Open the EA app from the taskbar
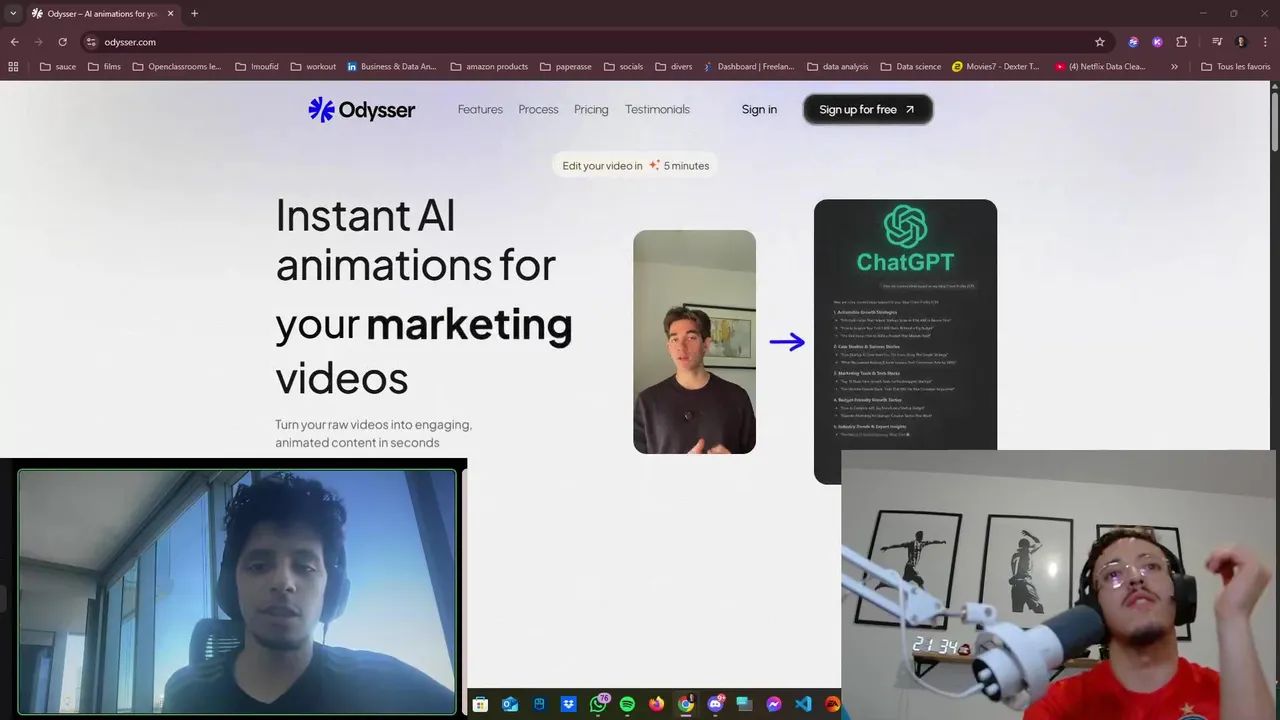 [832, 704]
